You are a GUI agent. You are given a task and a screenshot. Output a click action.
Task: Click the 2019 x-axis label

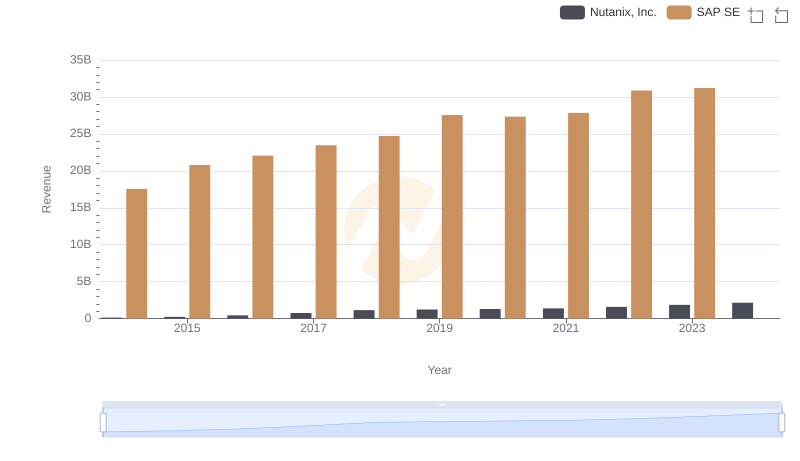click(x=439, y=328)
